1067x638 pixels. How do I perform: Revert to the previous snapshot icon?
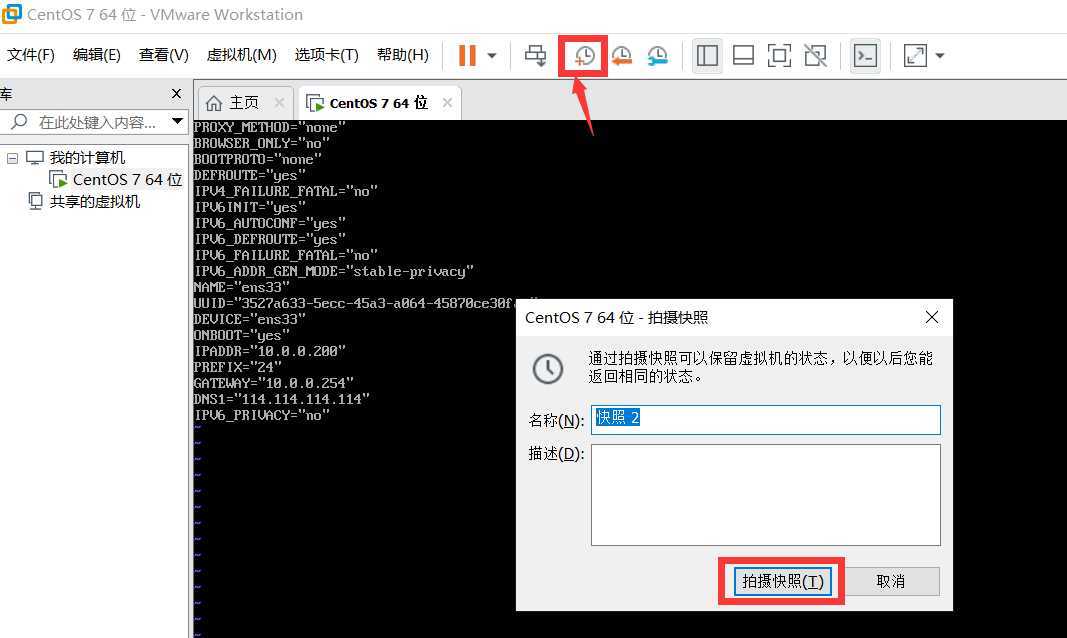pos(621,56)
